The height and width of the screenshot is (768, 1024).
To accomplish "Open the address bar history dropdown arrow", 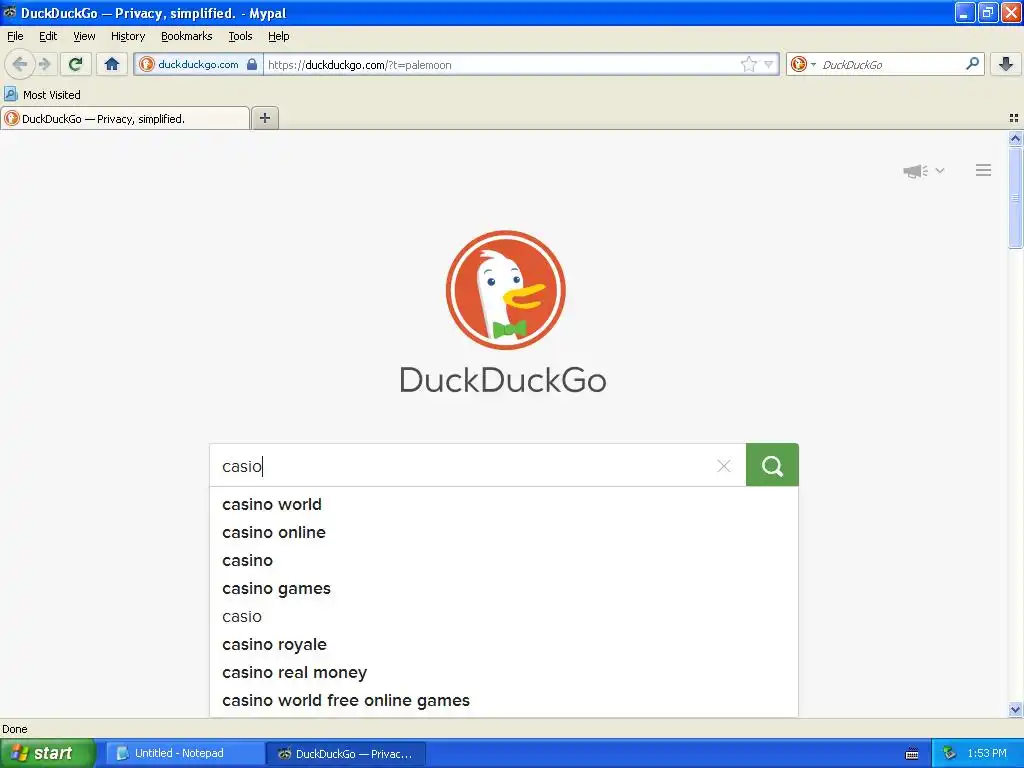I will [769, 64].
